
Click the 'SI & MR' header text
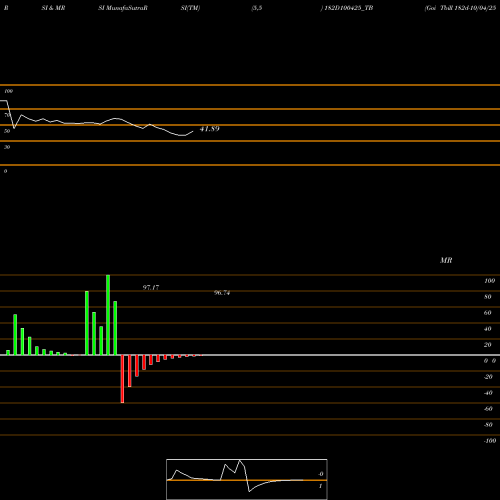point(53,8)
